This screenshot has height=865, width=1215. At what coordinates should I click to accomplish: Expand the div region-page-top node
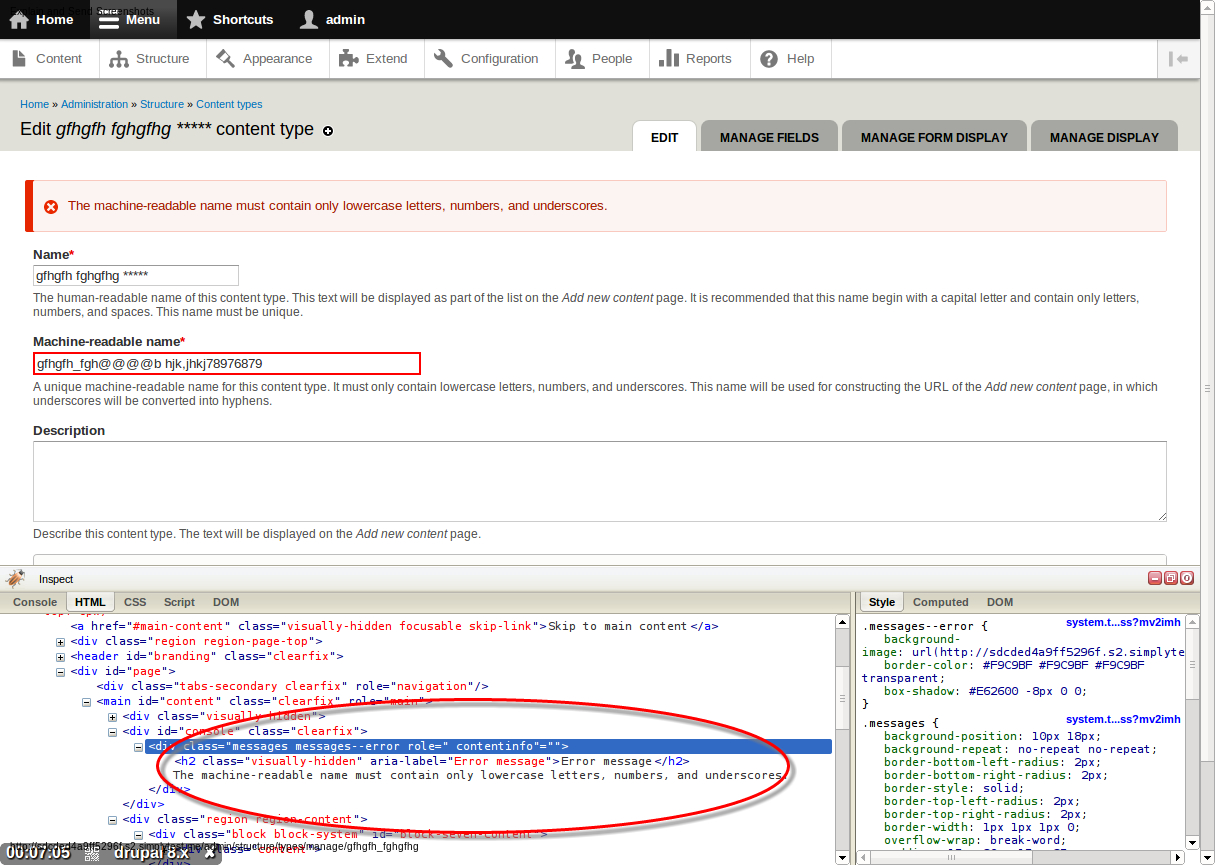(61, 641)
